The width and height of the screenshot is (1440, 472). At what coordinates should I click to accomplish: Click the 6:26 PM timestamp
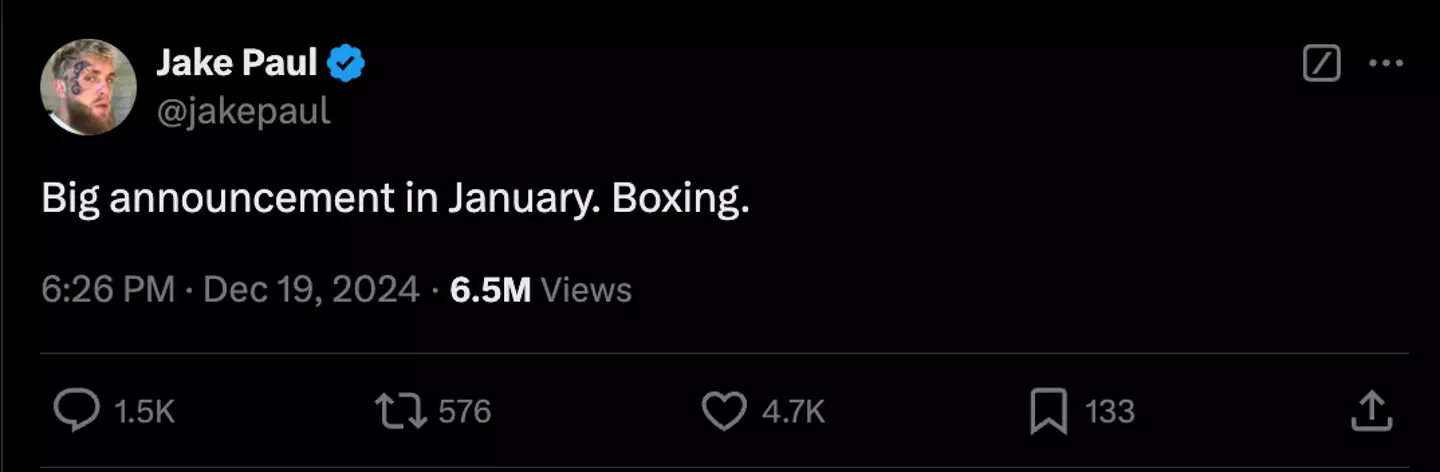pos(108,290)
